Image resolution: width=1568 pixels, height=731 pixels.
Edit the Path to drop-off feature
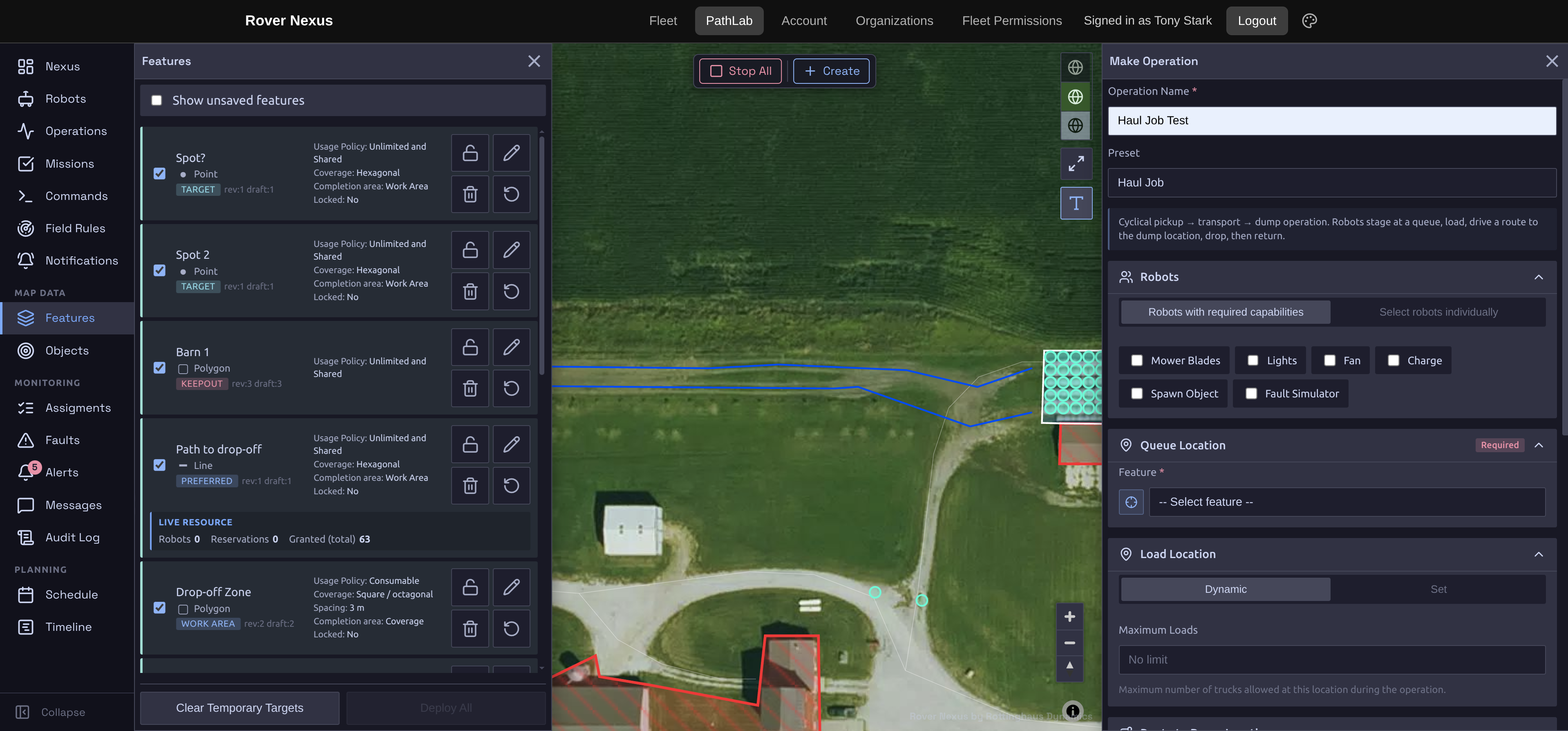click(511, 444)
